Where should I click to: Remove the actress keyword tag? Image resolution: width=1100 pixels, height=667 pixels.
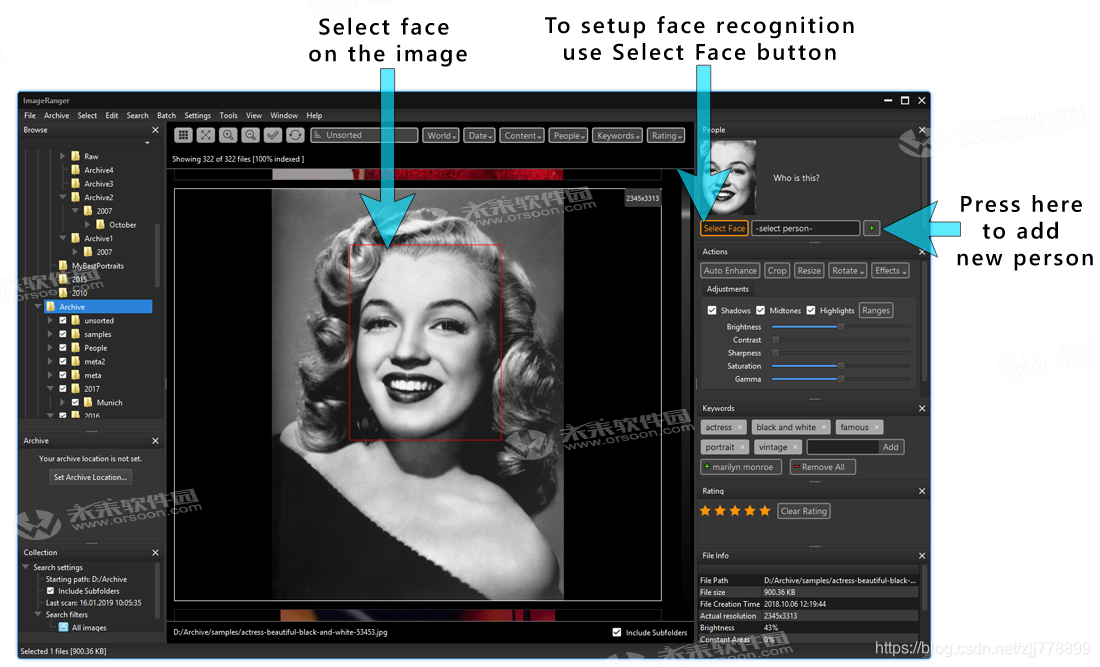[x=739, y=427]
